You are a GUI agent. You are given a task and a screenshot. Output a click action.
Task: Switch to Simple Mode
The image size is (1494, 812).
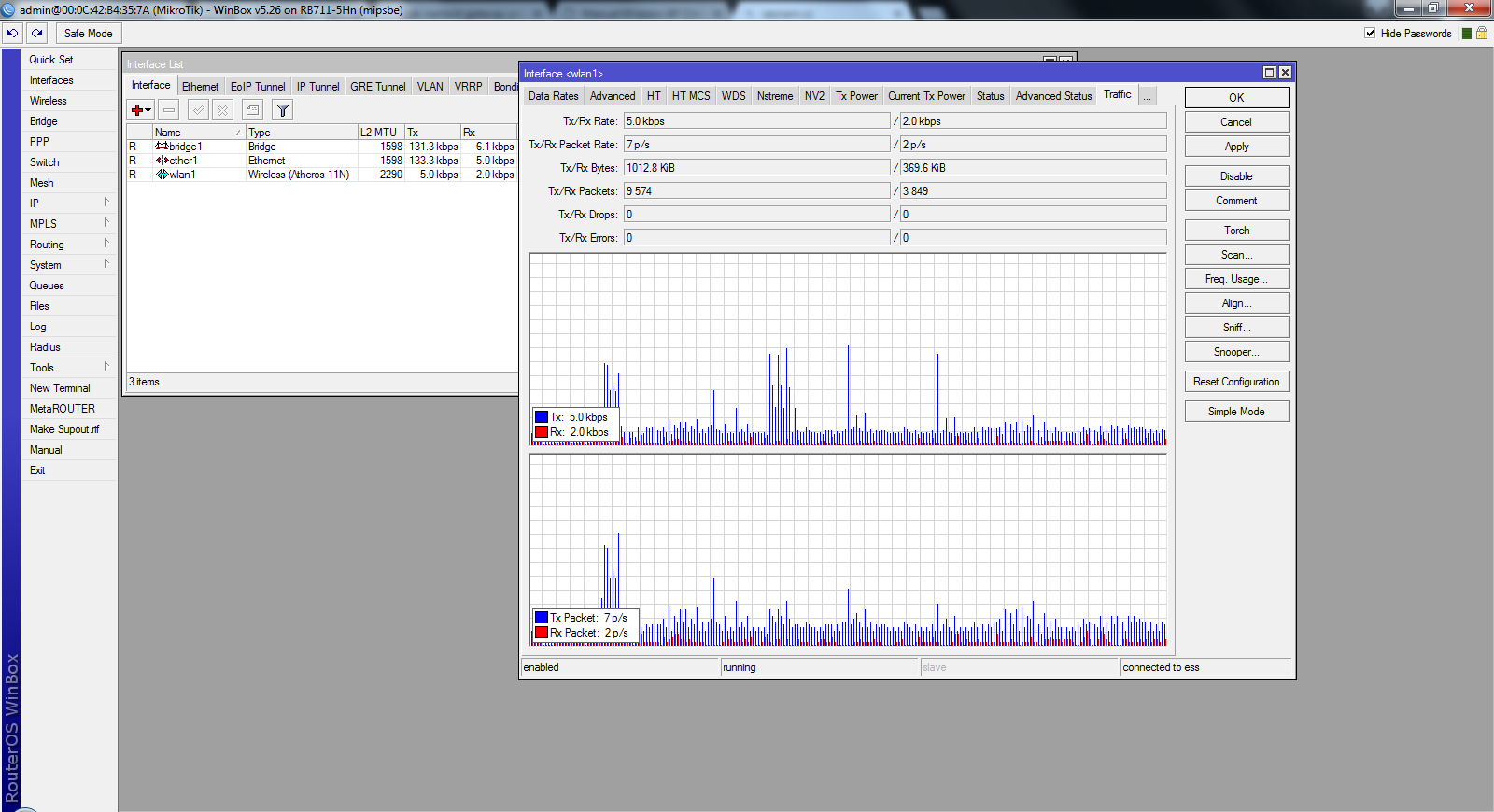coord(1236,412)
